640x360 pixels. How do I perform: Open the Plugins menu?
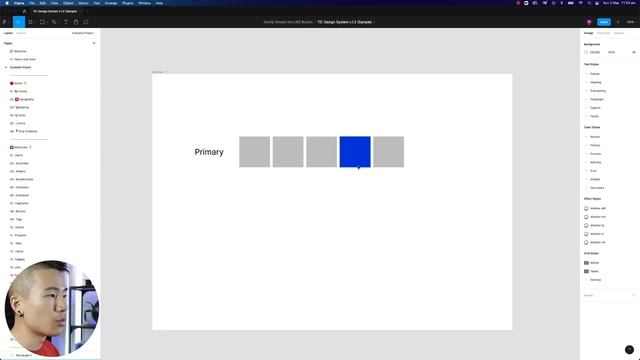128,3
